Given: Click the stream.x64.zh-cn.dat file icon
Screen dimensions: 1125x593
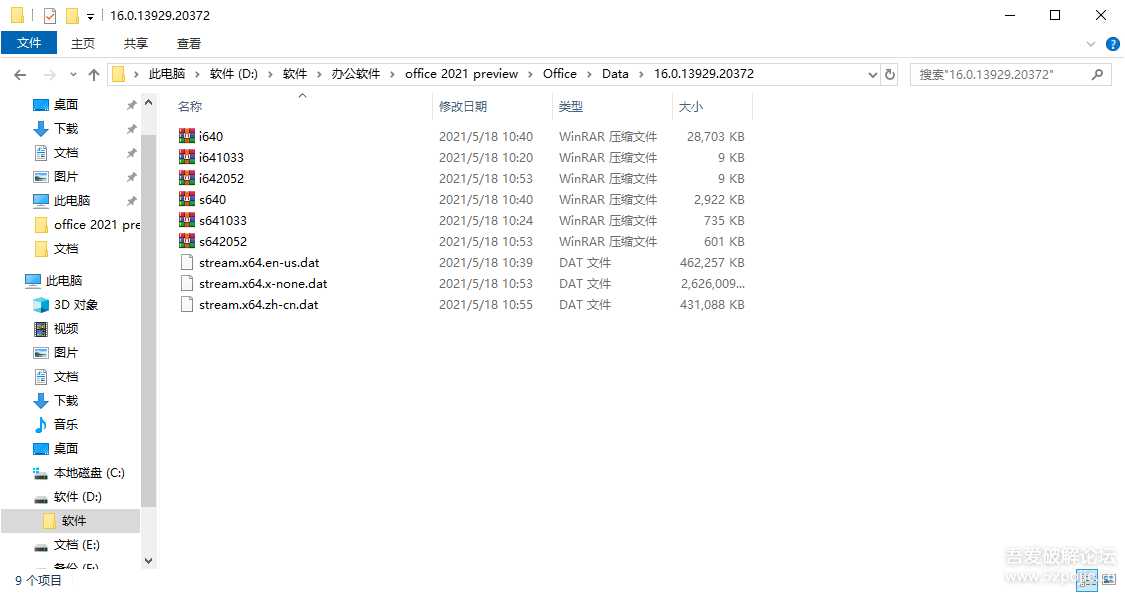Looking at the screenshot, I should tap(186, 304).
